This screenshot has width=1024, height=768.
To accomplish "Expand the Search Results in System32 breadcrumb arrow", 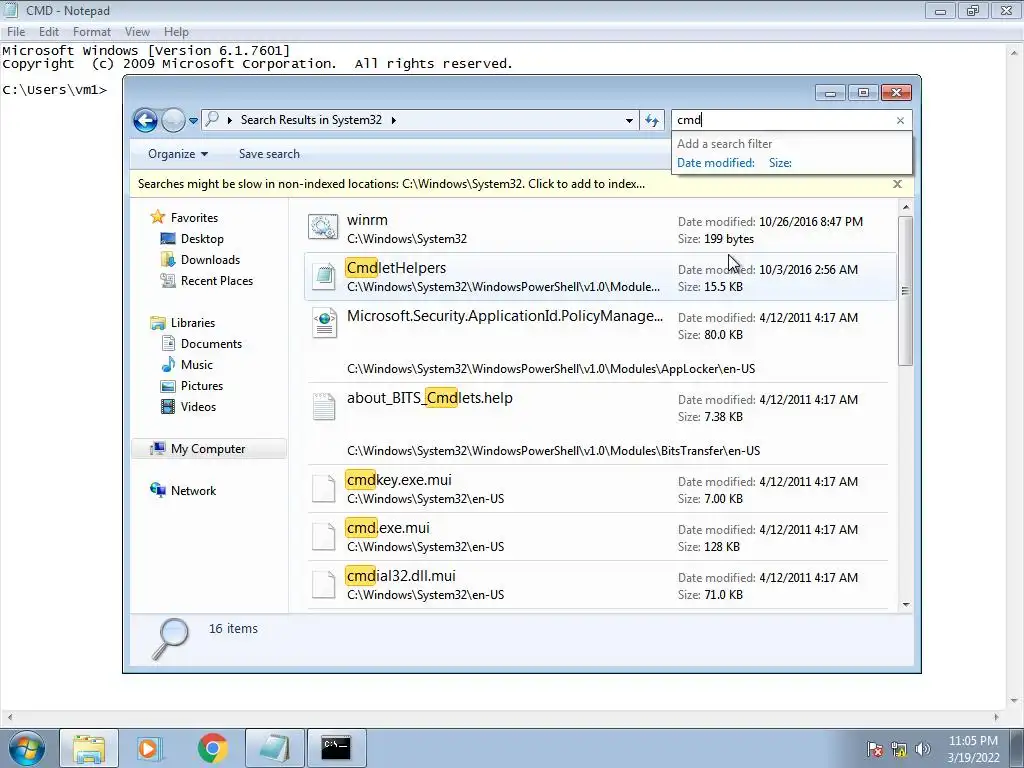I will [x=394, y=120].
